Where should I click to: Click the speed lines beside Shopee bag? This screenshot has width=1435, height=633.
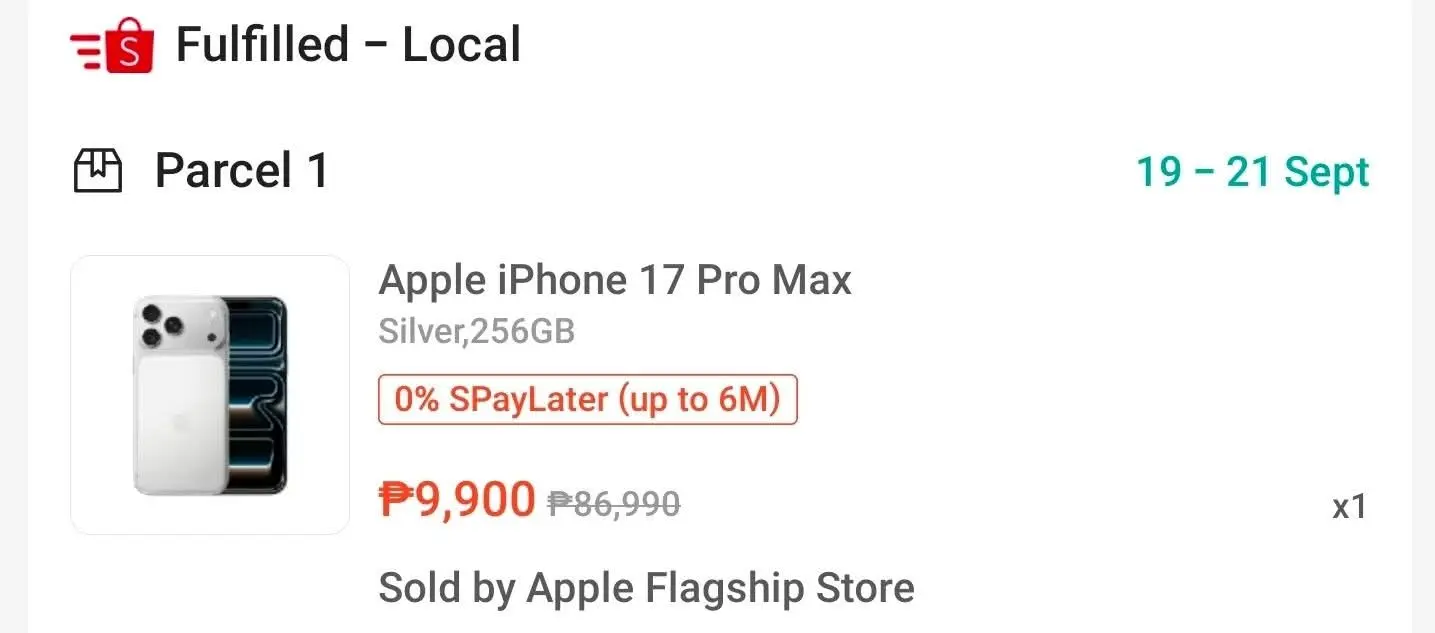(x=86, y=48)
